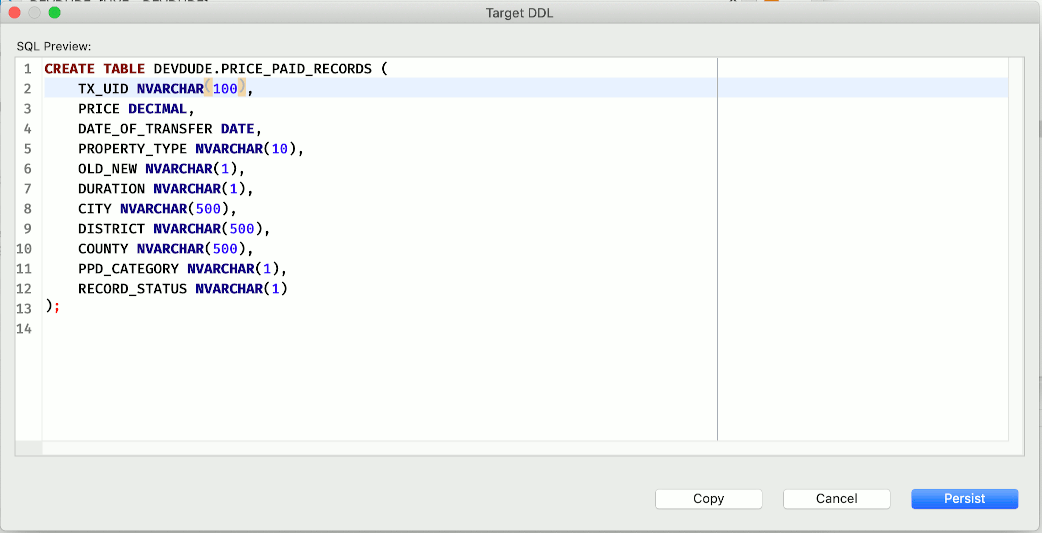The image size is (1042, 533).
Task: Click the OLD_NEW column name
Action: coord(107,169)
